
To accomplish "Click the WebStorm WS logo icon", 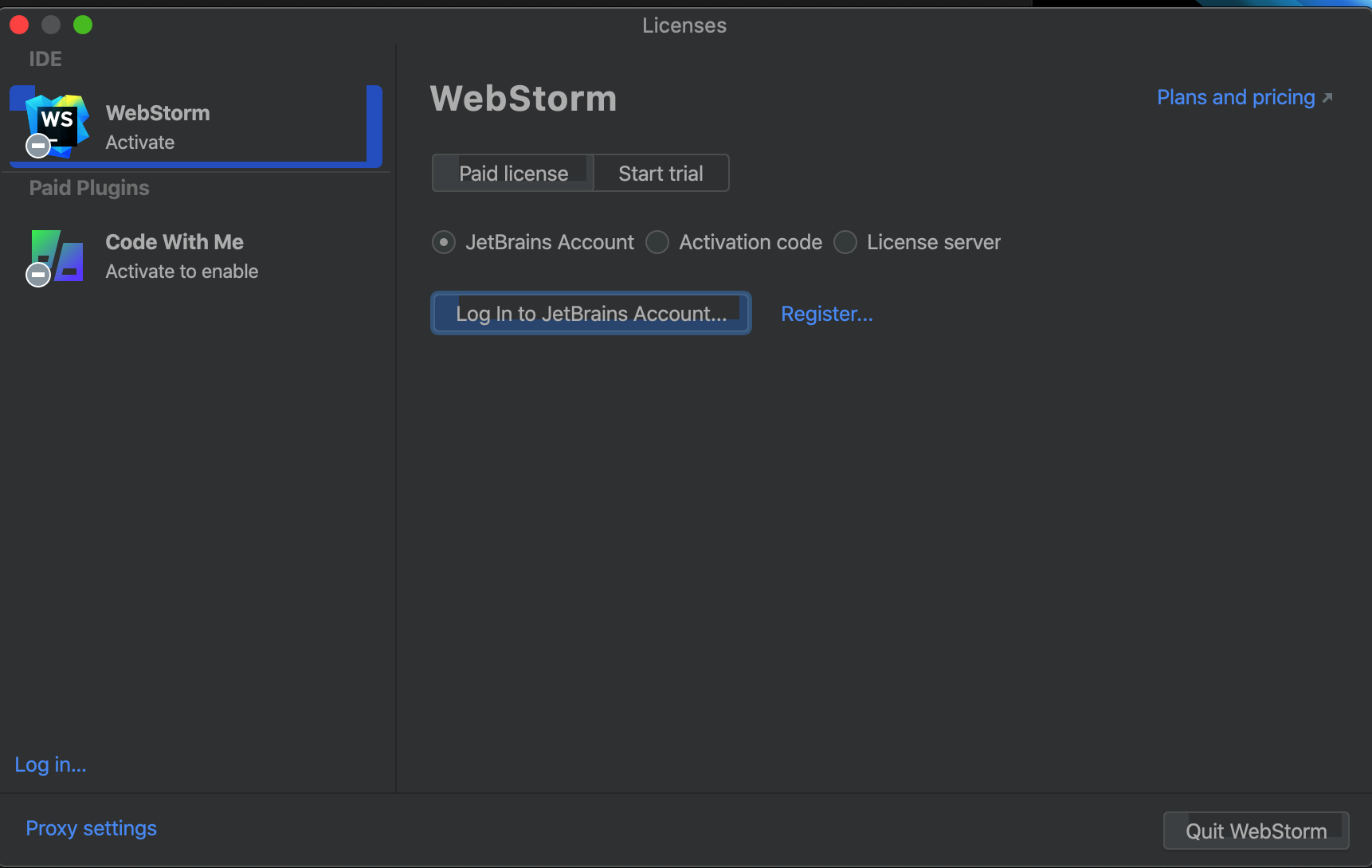I will click(x=57, y=122).
